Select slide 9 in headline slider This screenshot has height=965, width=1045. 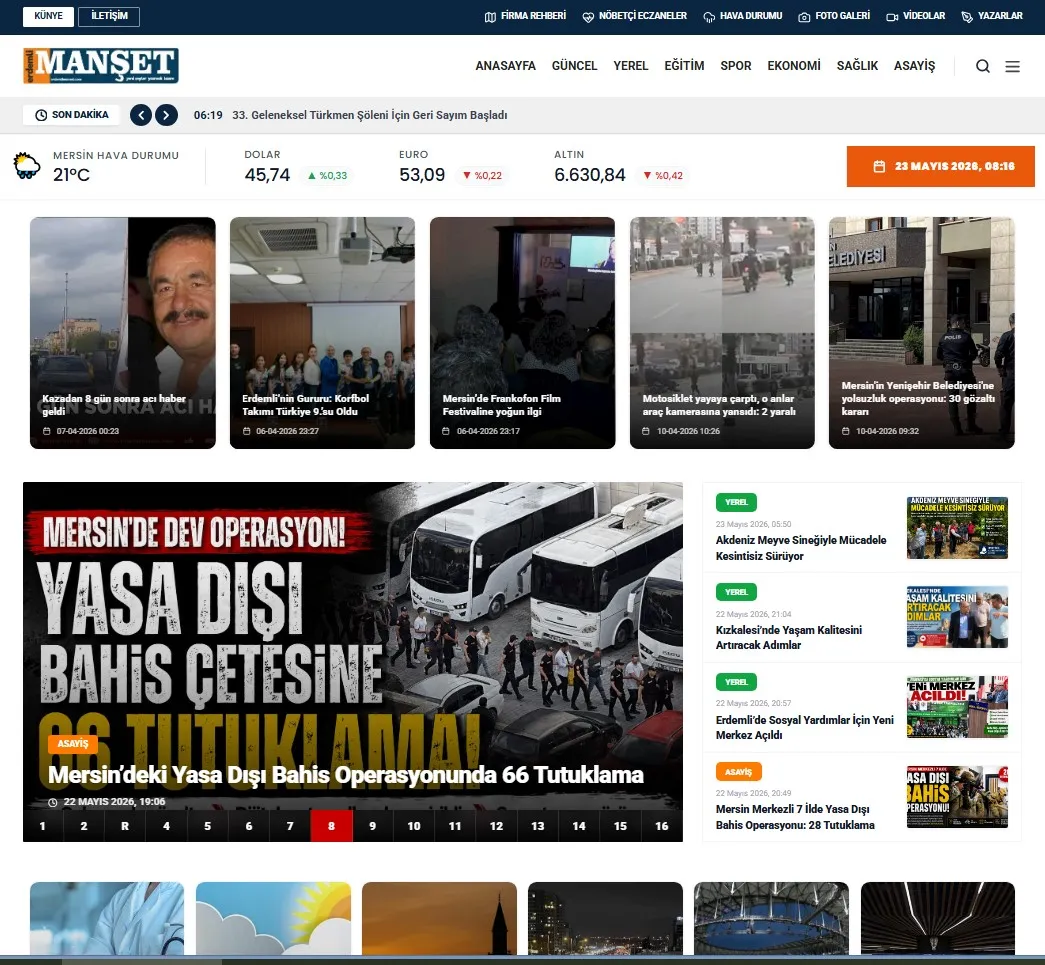pos(373,826)
